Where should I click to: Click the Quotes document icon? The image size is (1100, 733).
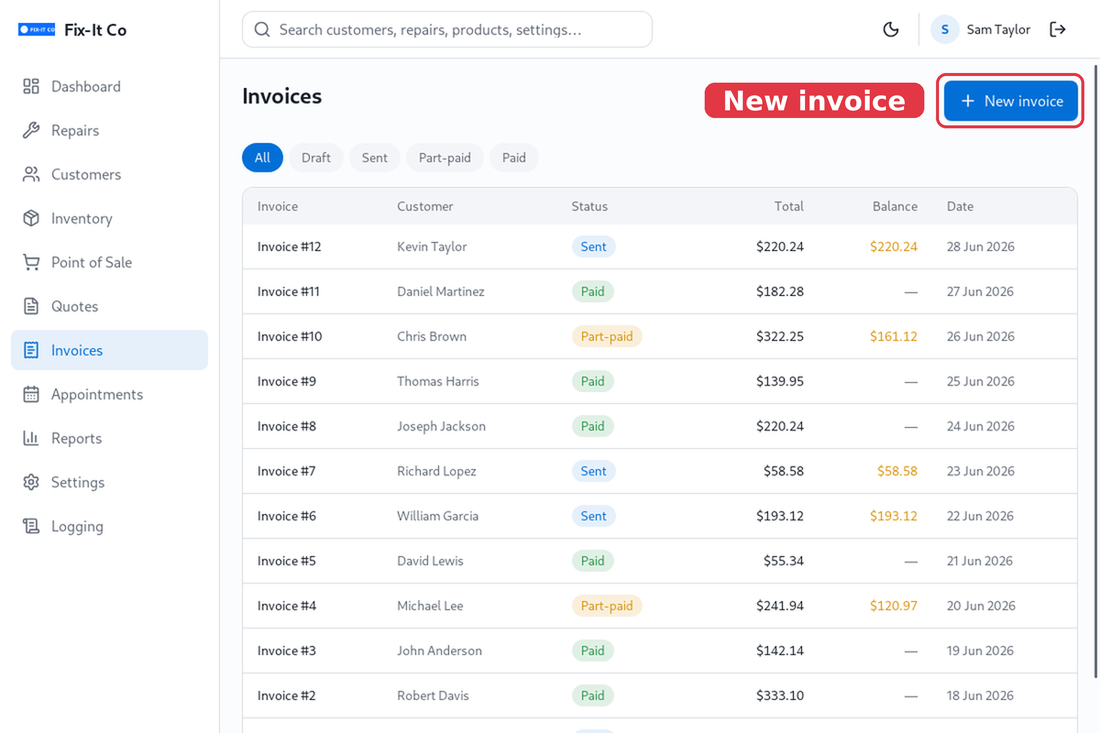click(31, 307)
